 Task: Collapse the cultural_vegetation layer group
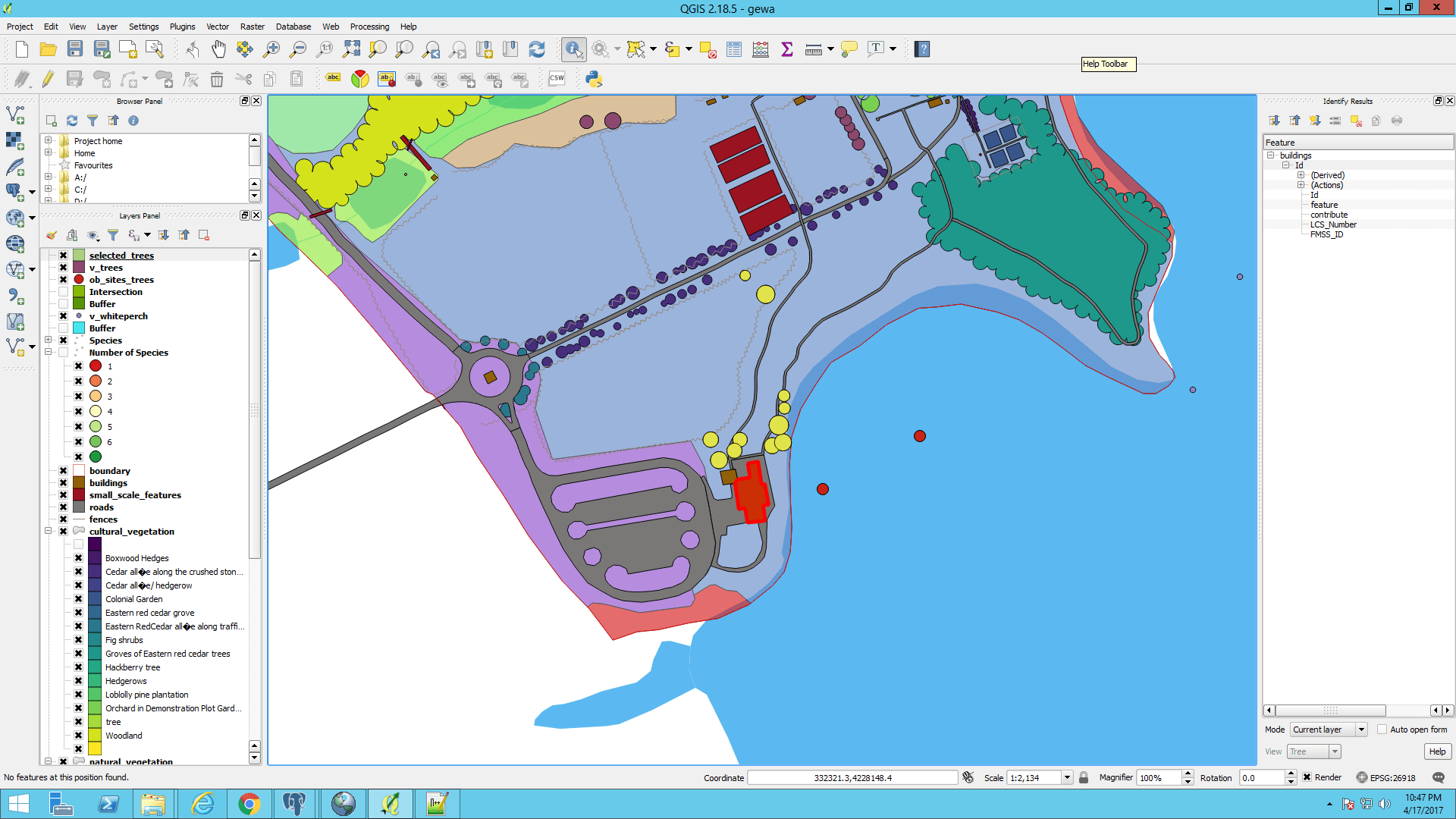(x=49, y=532)
